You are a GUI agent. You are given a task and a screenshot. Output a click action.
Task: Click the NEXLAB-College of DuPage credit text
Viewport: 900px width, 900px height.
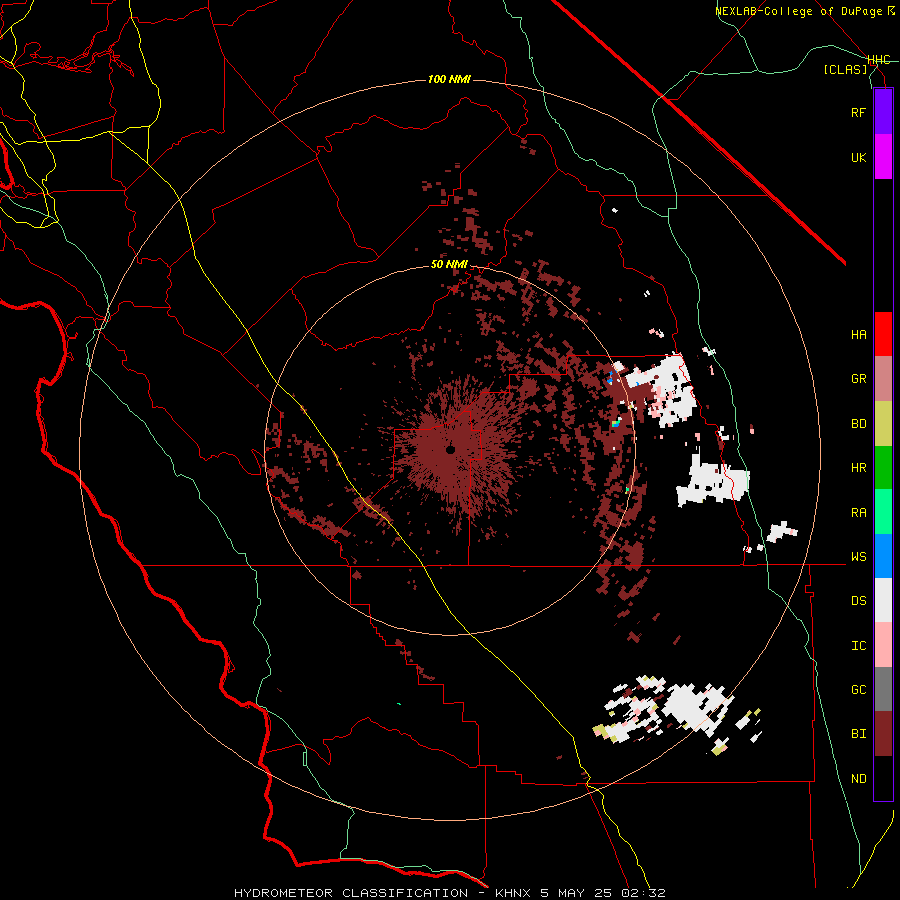pos(798,11)
